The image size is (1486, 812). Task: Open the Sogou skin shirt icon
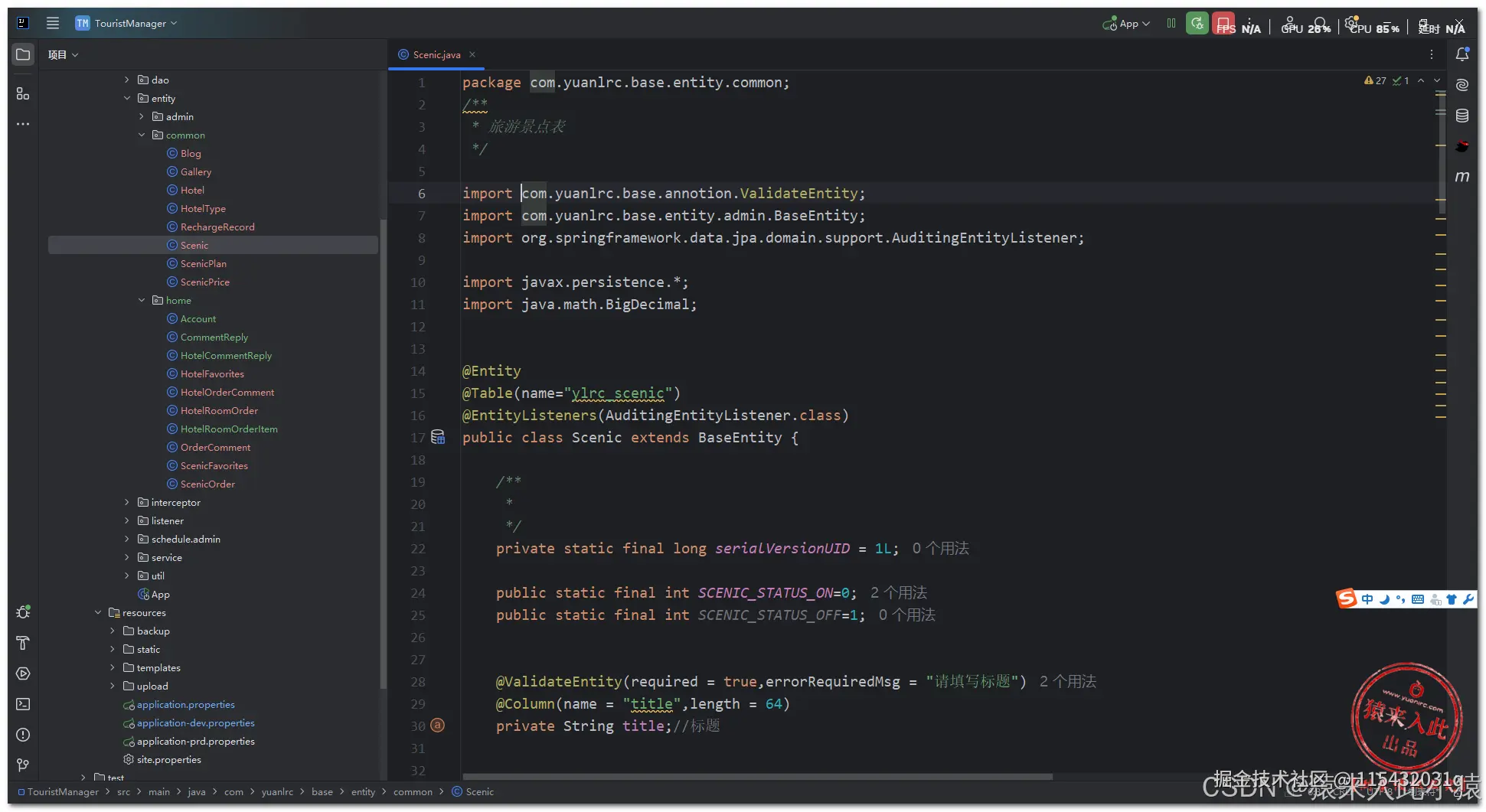coord(1452,599)
